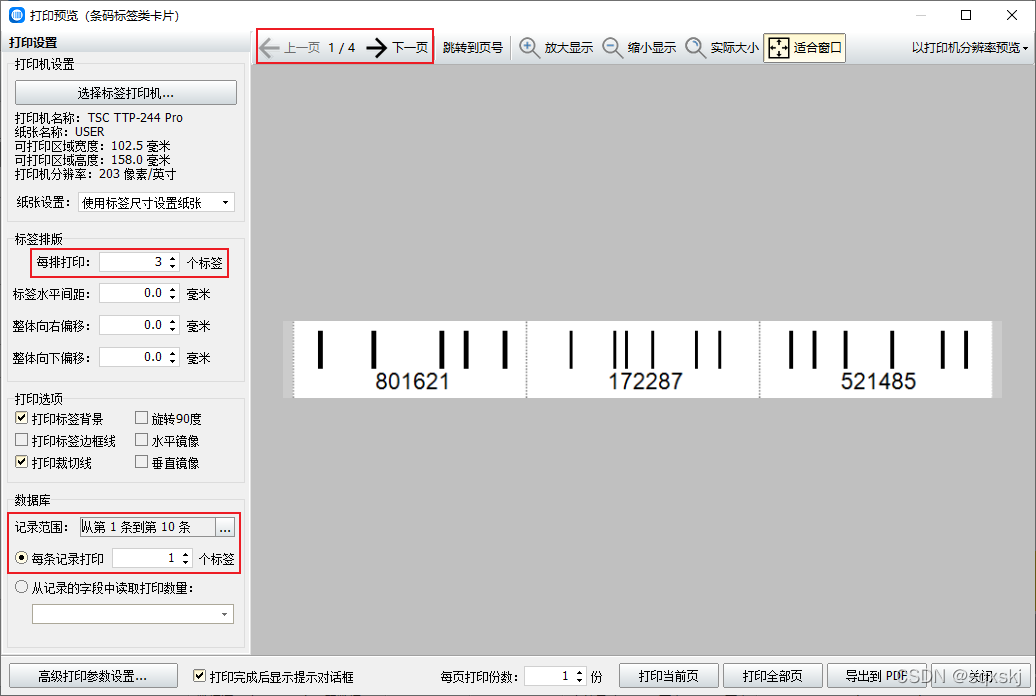The height and width of the screenshot is (696, 1036).
Task: Toggle show dialog after printing checkbox
Action: 199,676
